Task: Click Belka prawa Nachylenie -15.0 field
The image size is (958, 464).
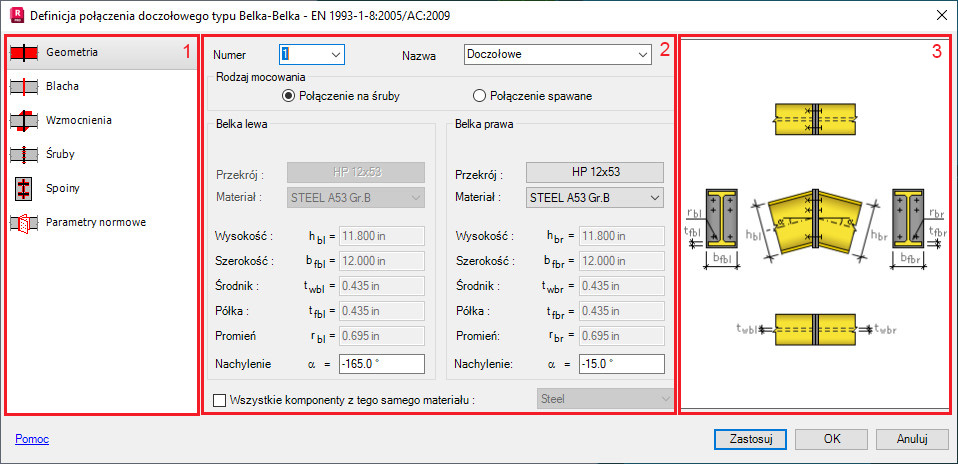Action: pyautogui.click(x=621, y=364)
